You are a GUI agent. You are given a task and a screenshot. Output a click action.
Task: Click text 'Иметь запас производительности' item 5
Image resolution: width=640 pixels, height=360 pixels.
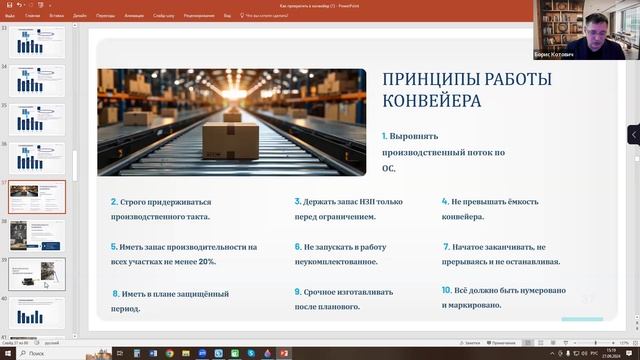pos(184,254)
